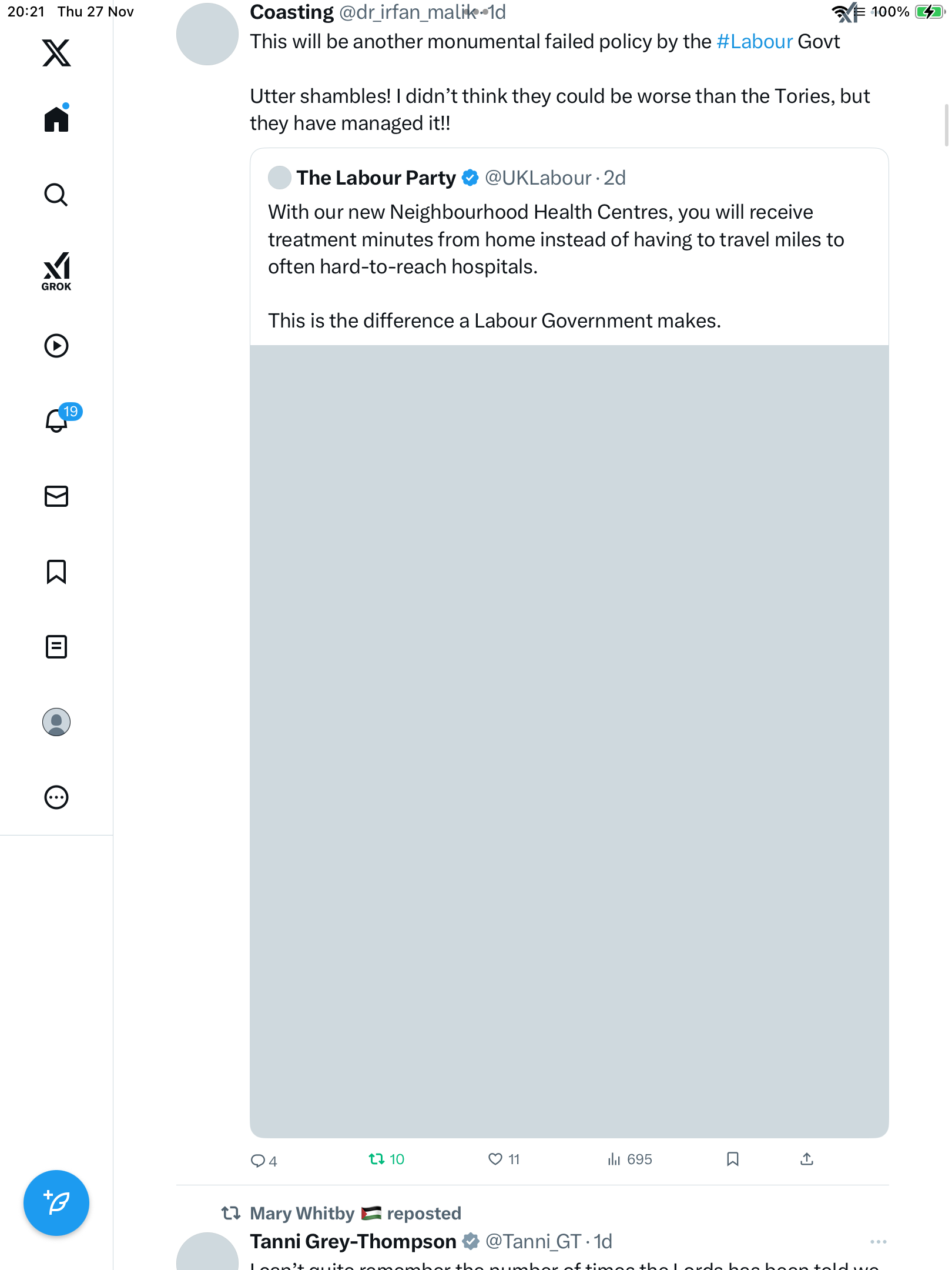The image size is (952, 1270).
Task: Bookmark the Coasting post
Action: tap(732, 1159)
